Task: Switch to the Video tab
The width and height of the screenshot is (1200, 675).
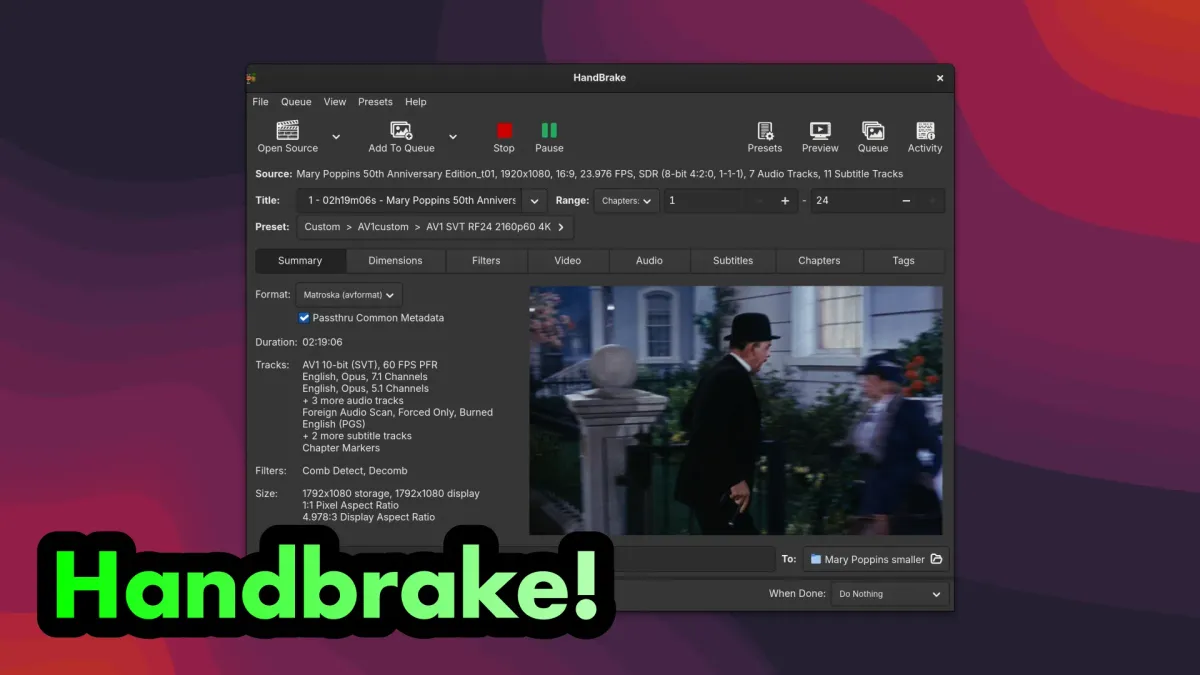Action: (x=567, y=260)
